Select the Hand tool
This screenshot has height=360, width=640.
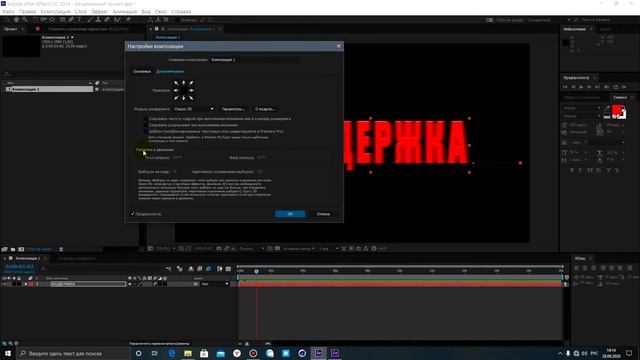coord(16,20)
